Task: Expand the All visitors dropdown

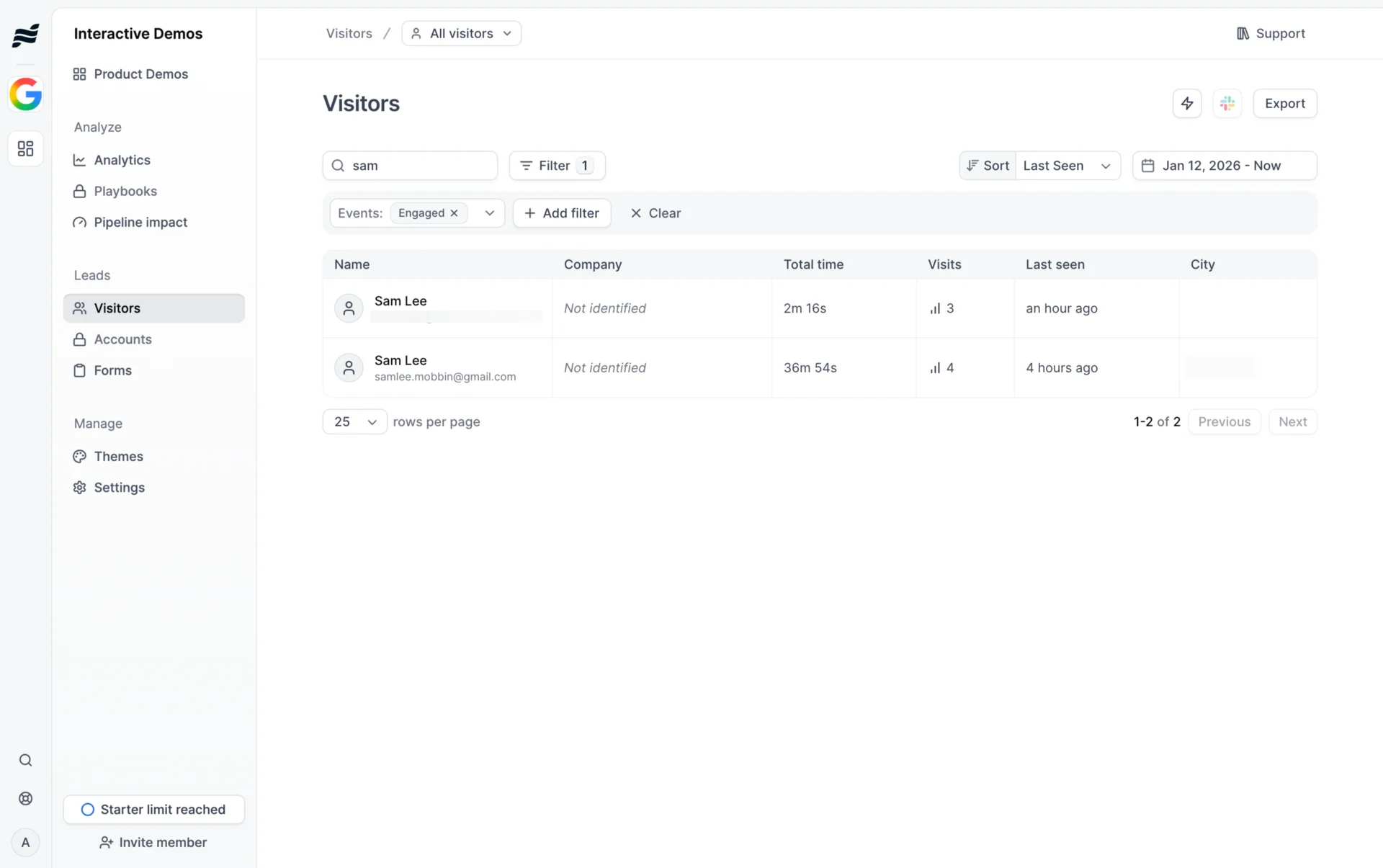Action: tap(461, 34)
